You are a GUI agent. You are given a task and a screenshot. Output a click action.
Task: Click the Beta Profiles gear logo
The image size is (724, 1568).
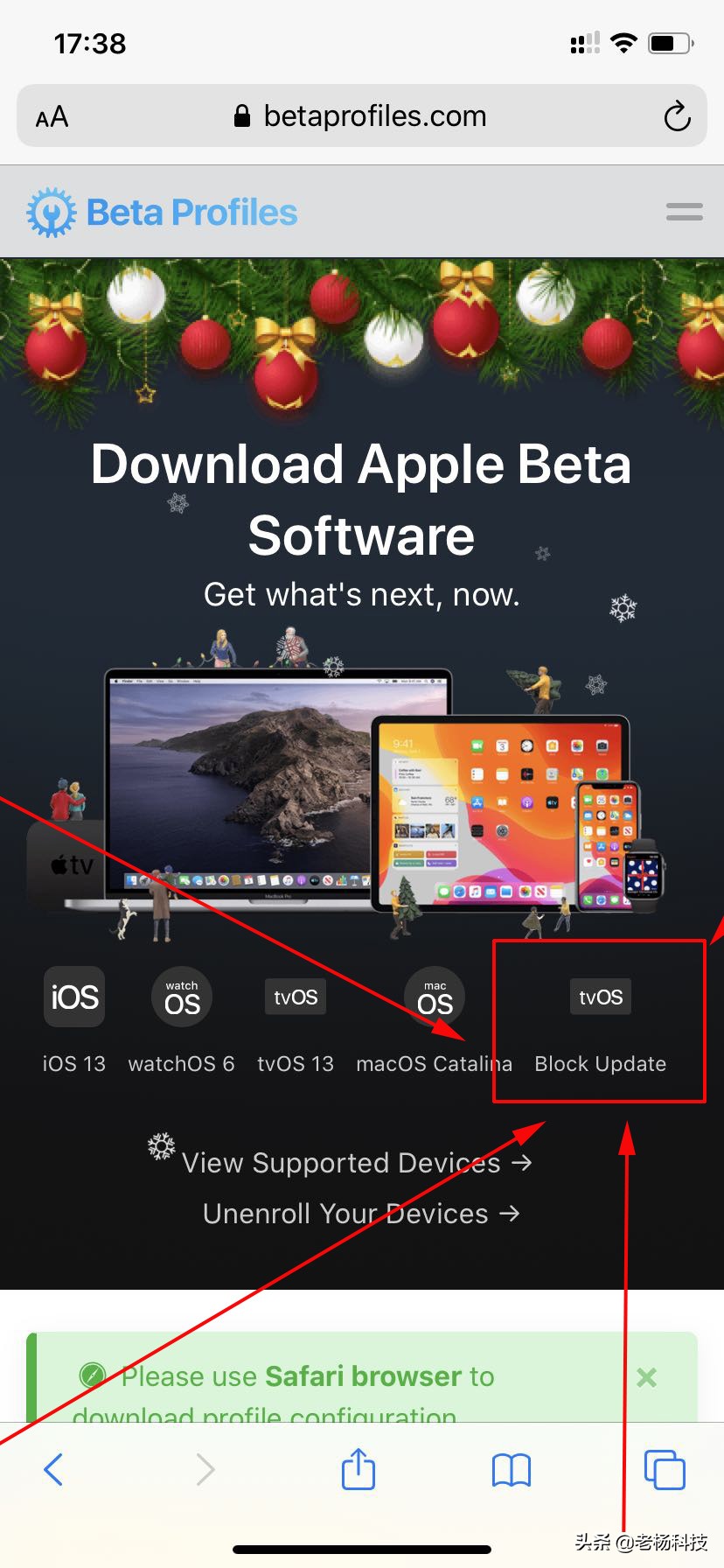click(52, 212)
